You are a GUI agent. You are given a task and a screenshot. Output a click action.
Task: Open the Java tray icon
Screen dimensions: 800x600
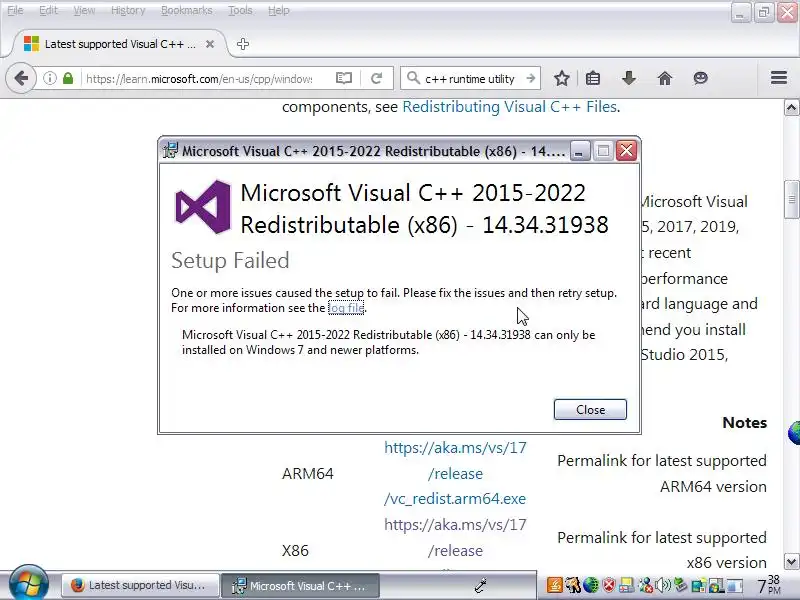click(555, 585)
